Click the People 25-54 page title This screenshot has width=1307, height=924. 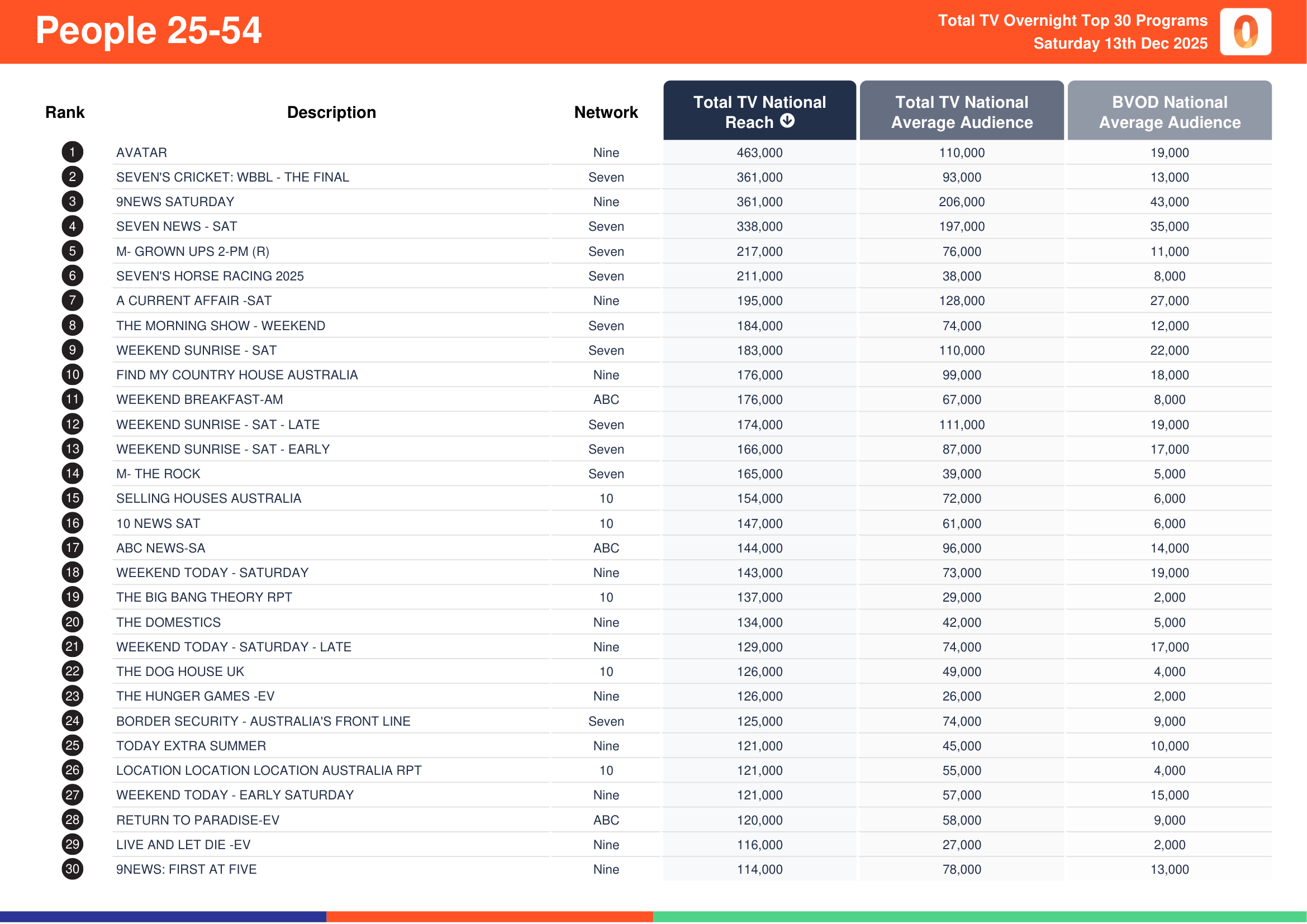point(149,30)
